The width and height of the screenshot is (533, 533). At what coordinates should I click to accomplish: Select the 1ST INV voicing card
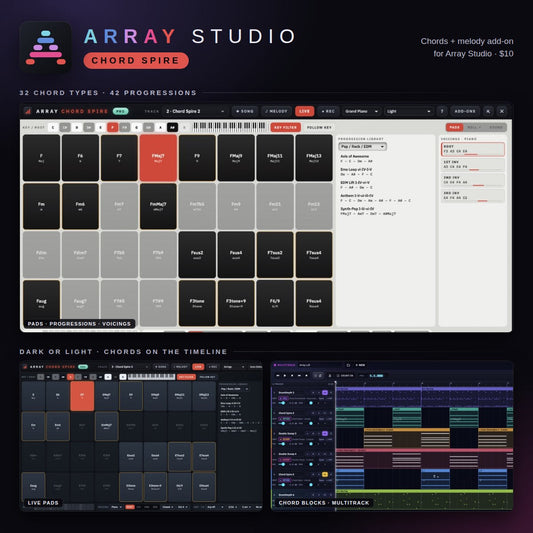point(473,165)
